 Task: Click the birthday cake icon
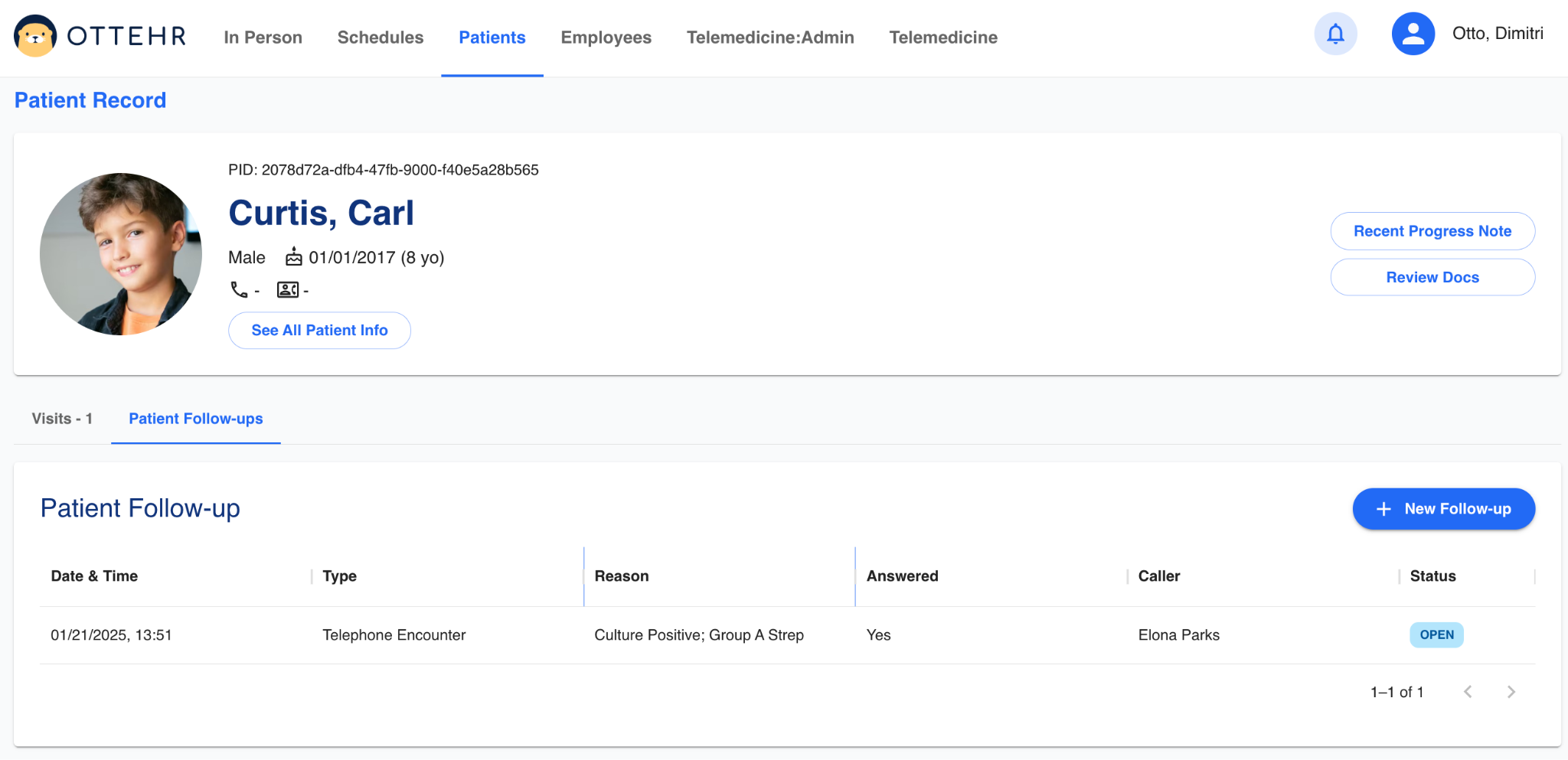pyautogui.click(x=294, y=257)
